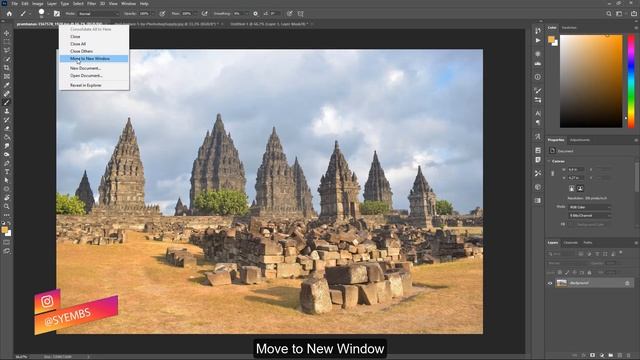Click the Search magnifier icon top right
The height and width of the screenshot is (360, 640).
pyautogui.click(x=609, y=13)
